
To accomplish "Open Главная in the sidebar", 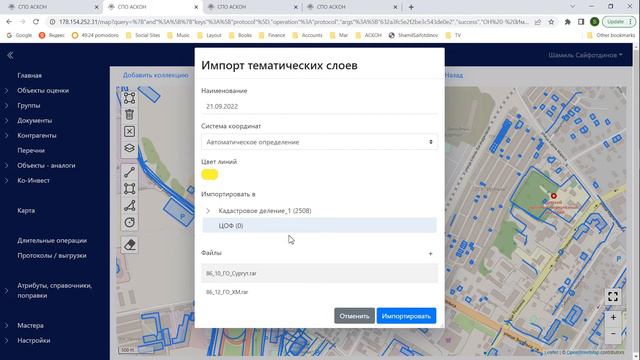I will click(29, 76).
